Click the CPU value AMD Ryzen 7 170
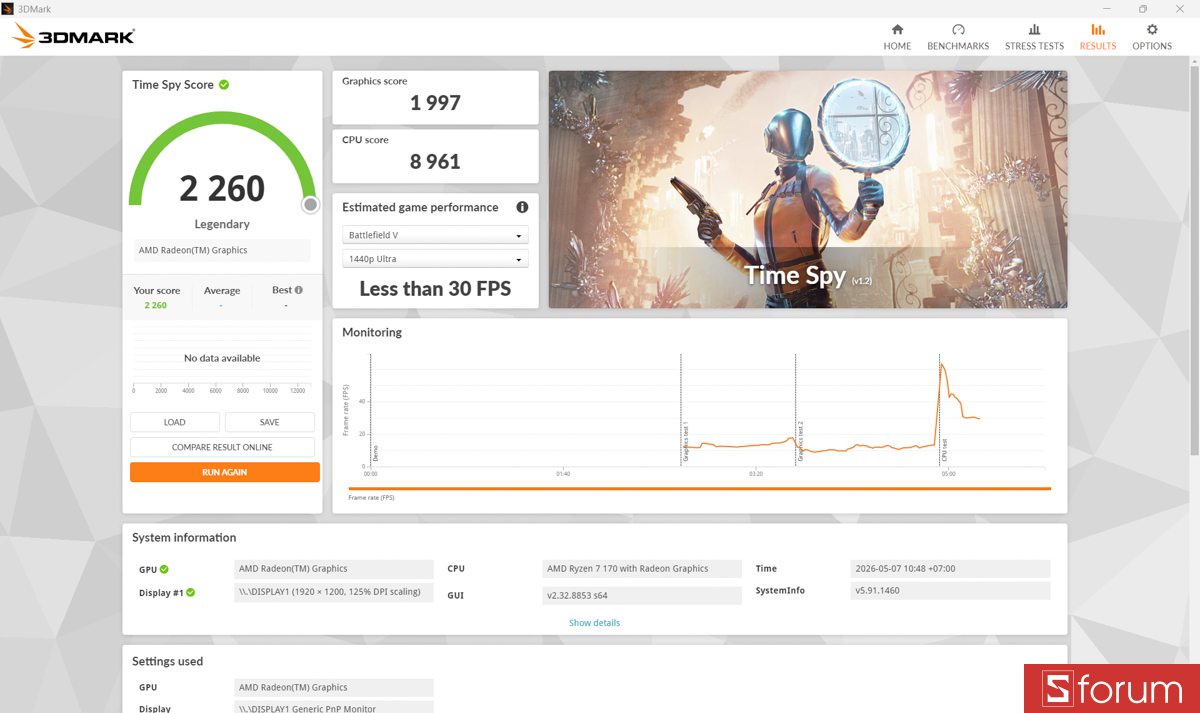Image resolution: width=1200 pixels, height=713 pixels. pyautogui.click(x=644, y=569)
